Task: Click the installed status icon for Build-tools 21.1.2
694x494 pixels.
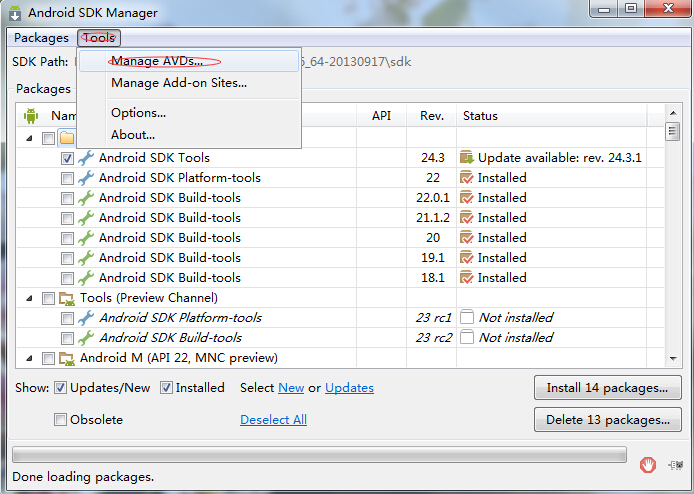Action: (467, 217)
